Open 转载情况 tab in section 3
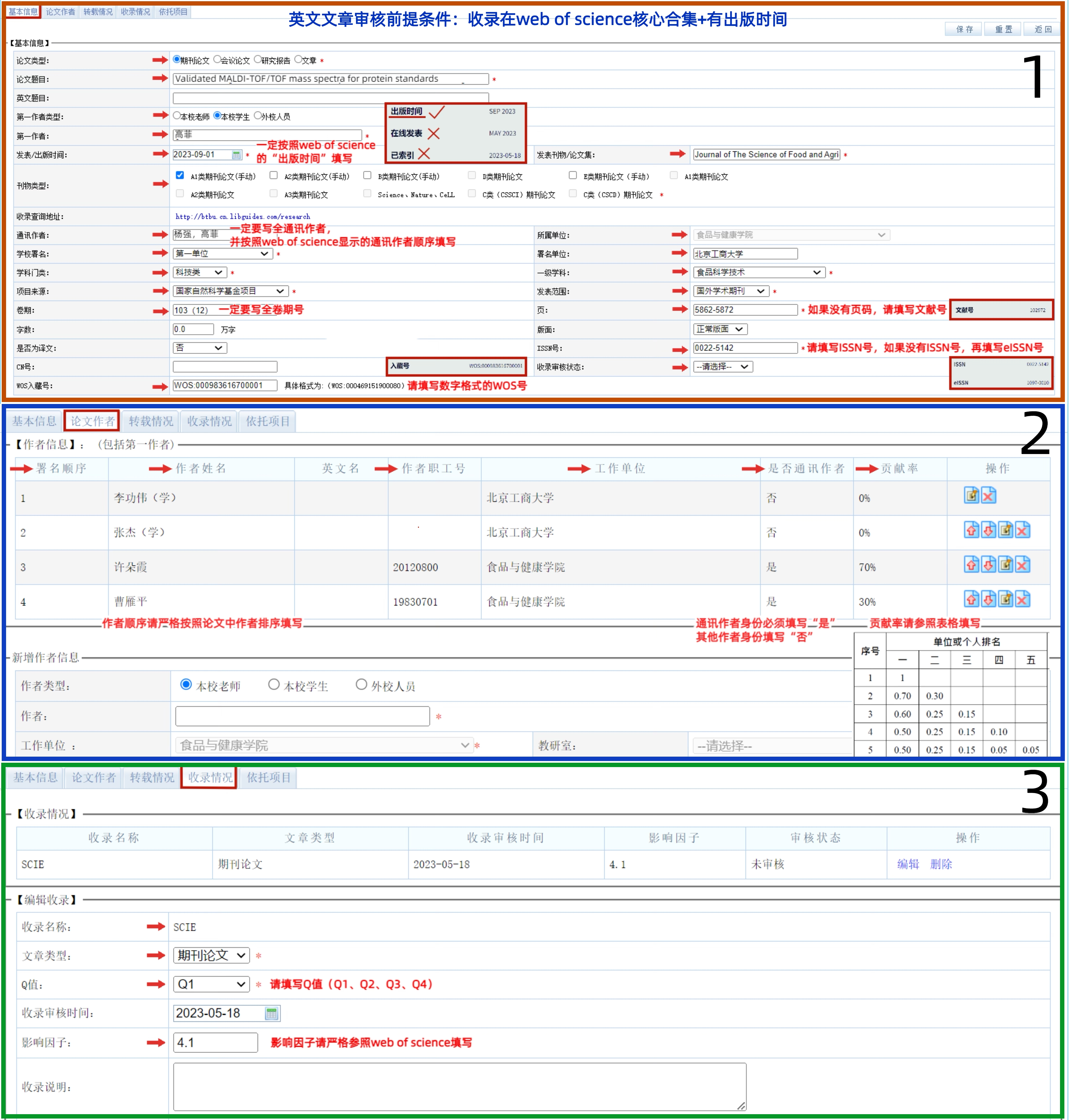The height and width of the screenshot is (1120, 1069). pos(152,778)
